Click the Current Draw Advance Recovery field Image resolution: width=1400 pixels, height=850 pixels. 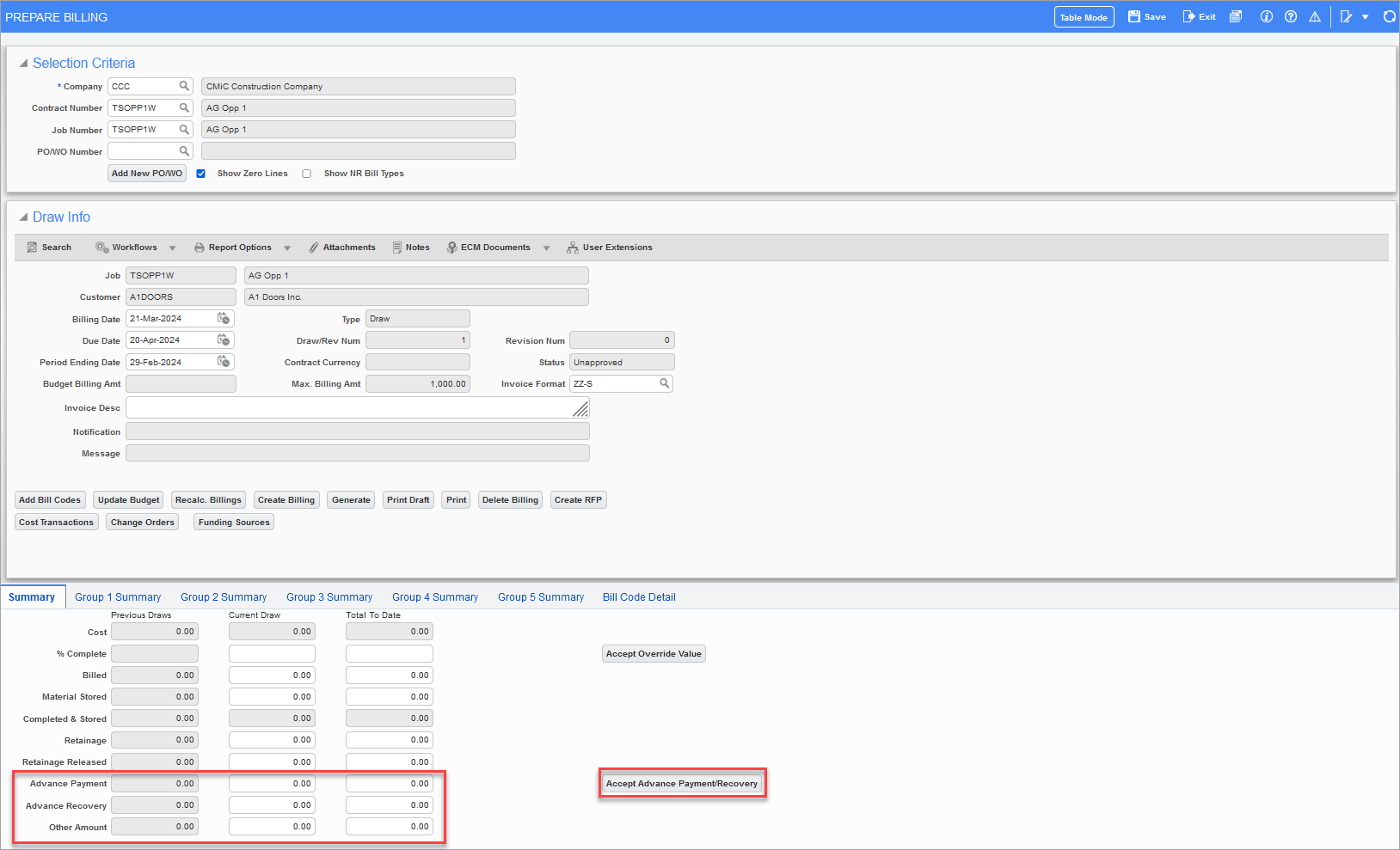pyautogui.click(x=272, y=805)
